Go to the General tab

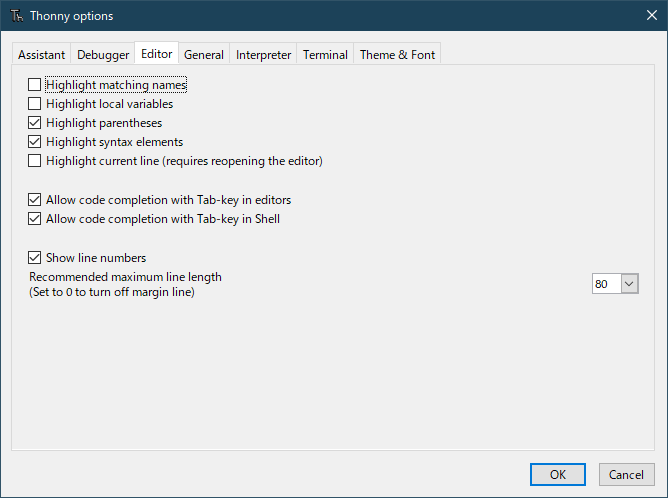click(x=203, y=55)
